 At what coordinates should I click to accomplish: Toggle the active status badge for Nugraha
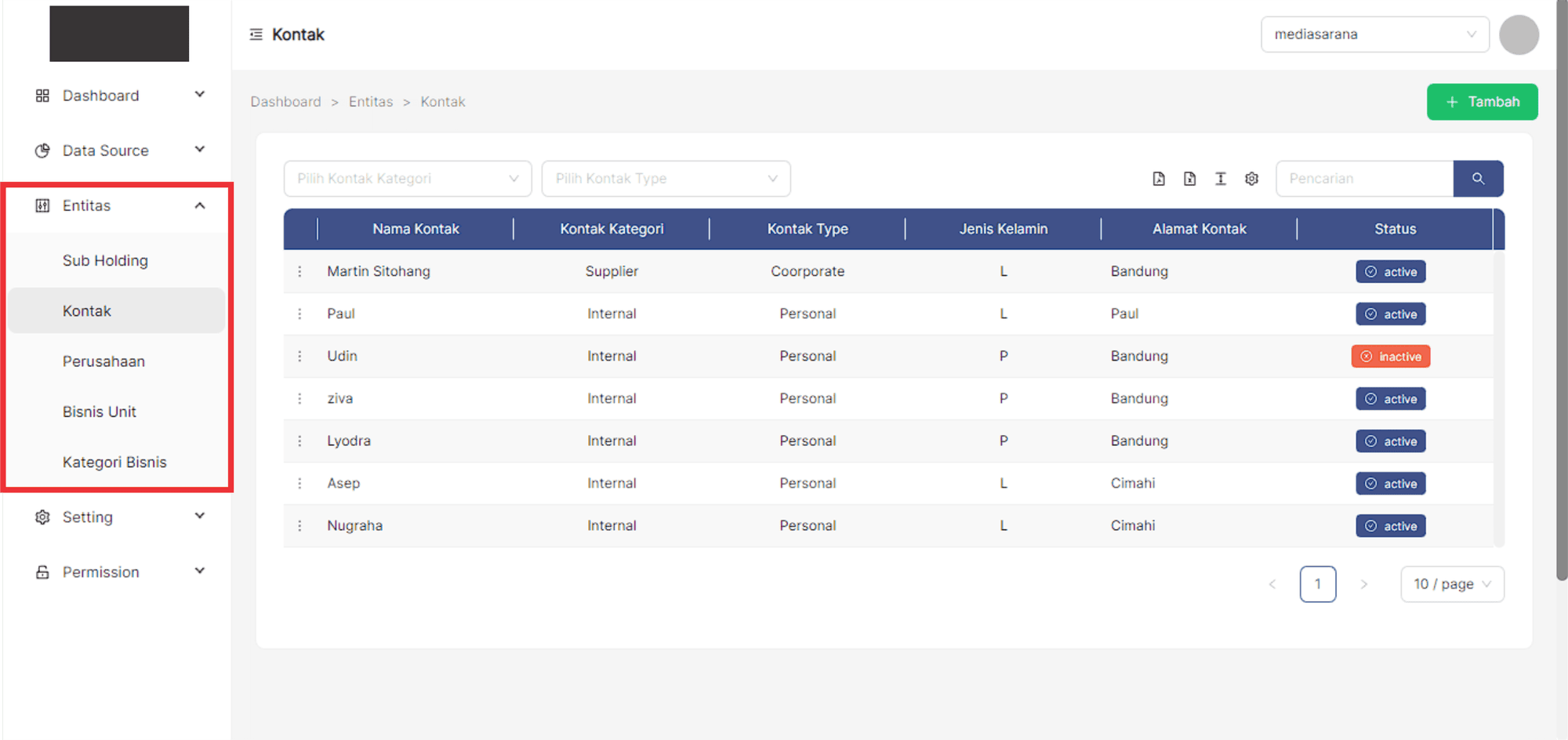click(1390, 526)
